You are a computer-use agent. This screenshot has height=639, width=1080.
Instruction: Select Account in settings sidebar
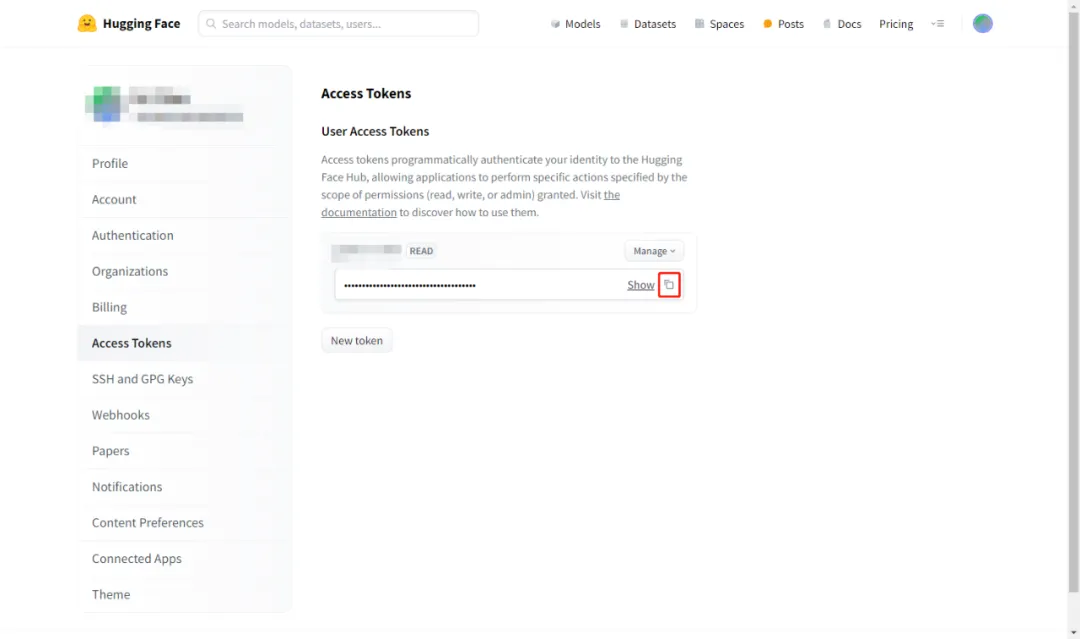tap(184, 199)
